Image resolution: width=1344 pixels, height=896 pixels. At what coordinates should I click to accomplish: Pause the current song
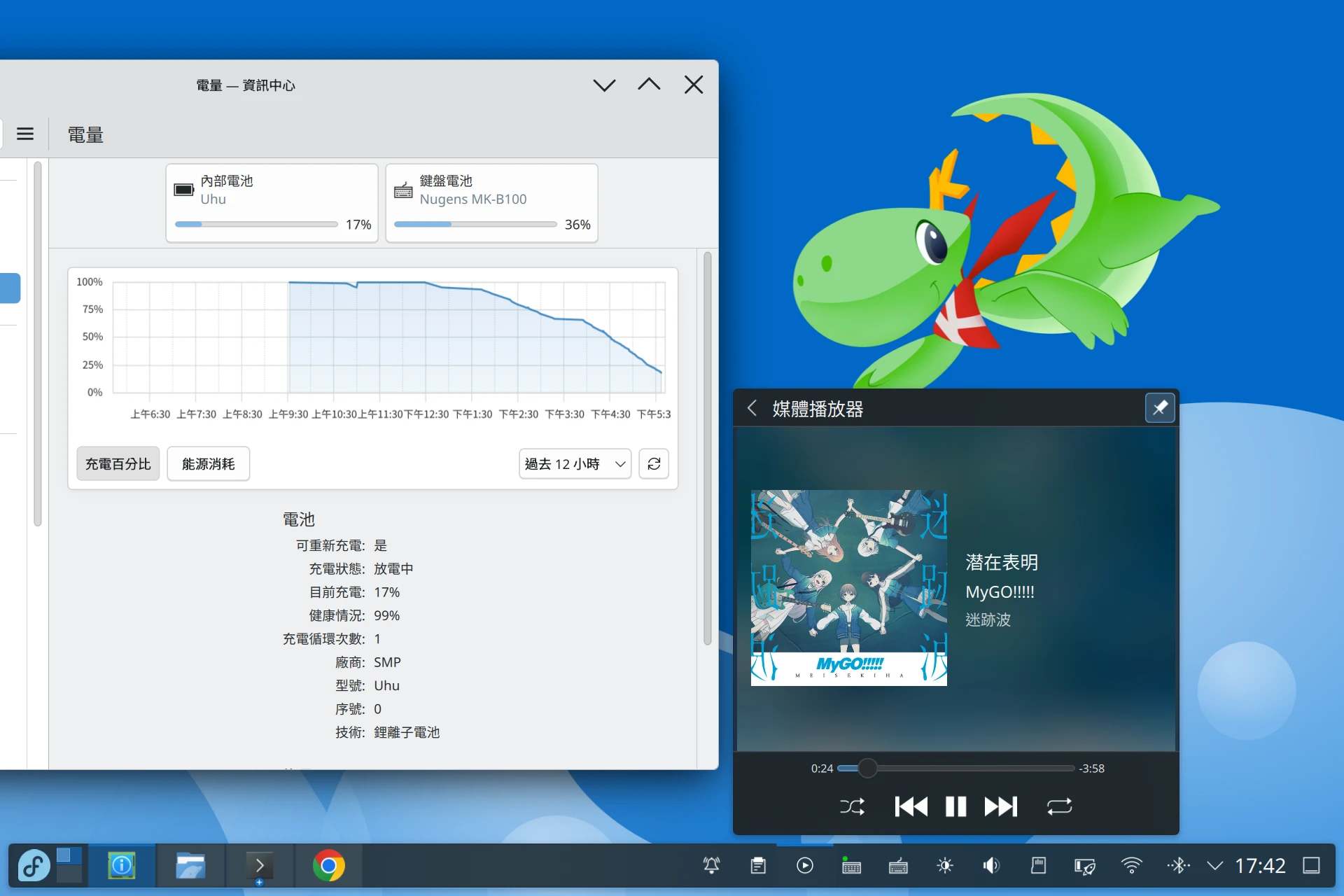pyautogui.click(x=955, y=806)
